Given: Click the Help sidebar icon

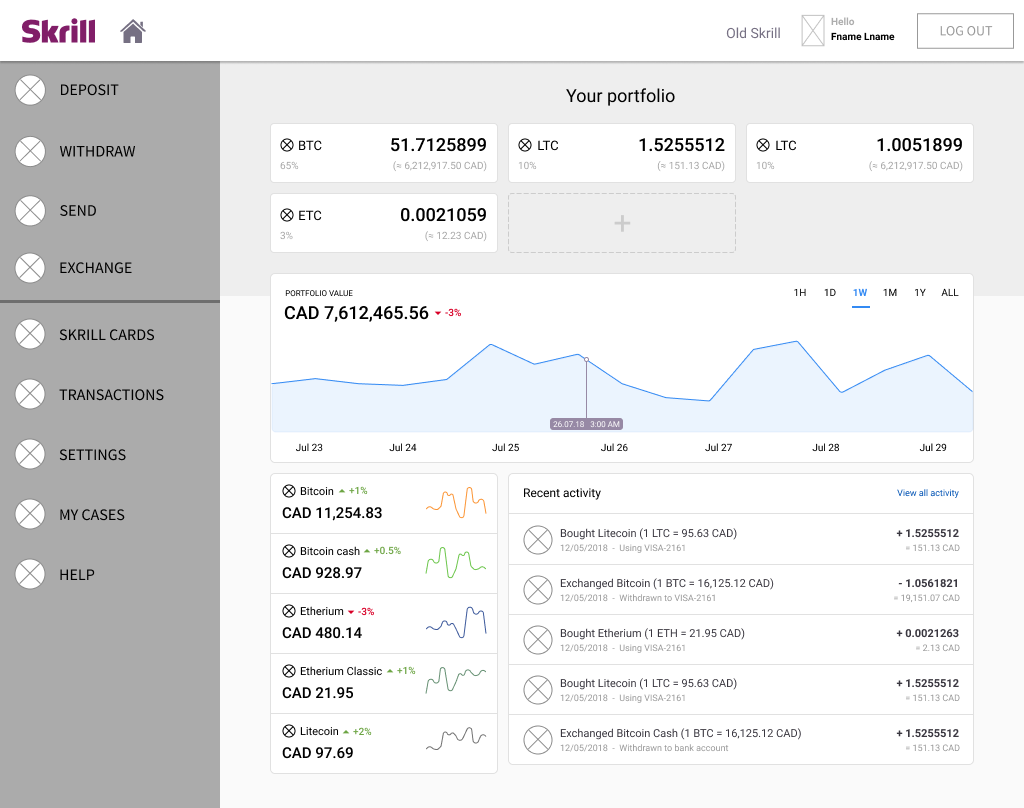Looking at the screenshot, I should pyautogui.click(x=30, y=575).
